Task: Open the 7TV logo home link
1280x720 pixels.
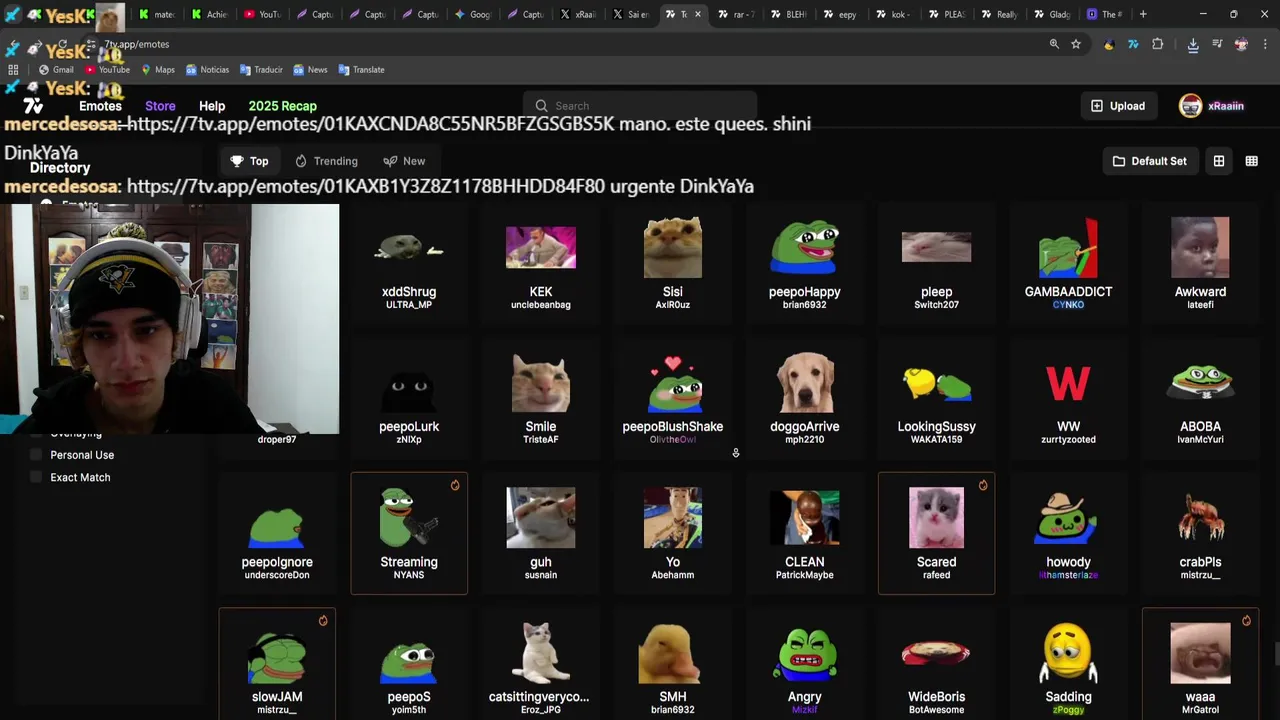Action: click(33, 106)
